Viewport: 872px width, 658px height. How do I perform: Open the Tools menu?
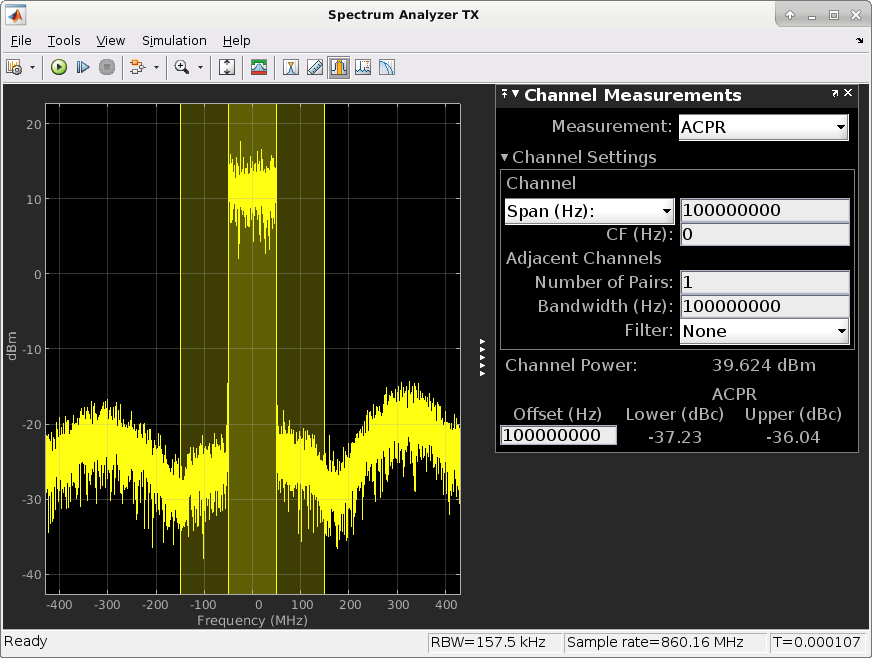(x=64, y=41)
